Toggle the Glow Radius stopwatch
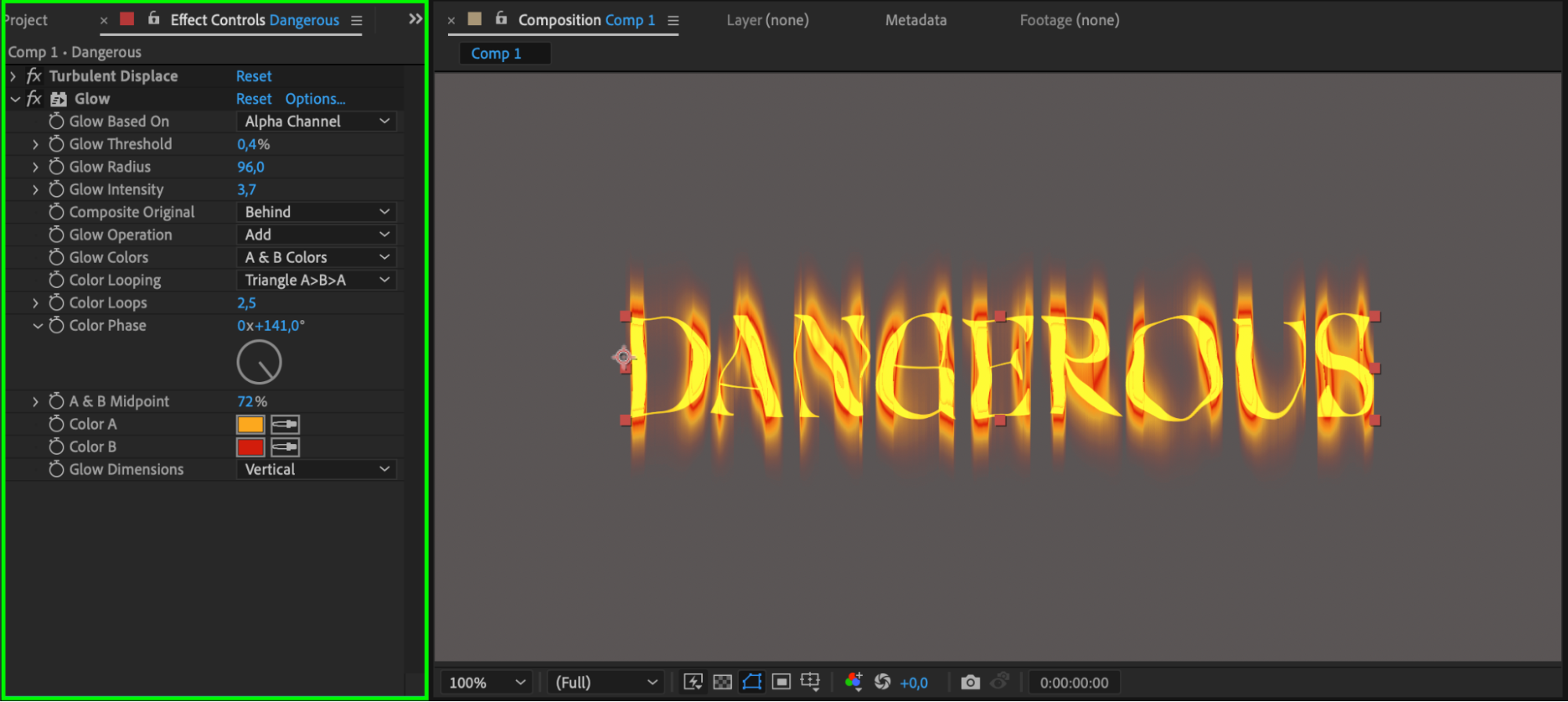The width and height of the screenshot is (1568, 702). [56, 167]
